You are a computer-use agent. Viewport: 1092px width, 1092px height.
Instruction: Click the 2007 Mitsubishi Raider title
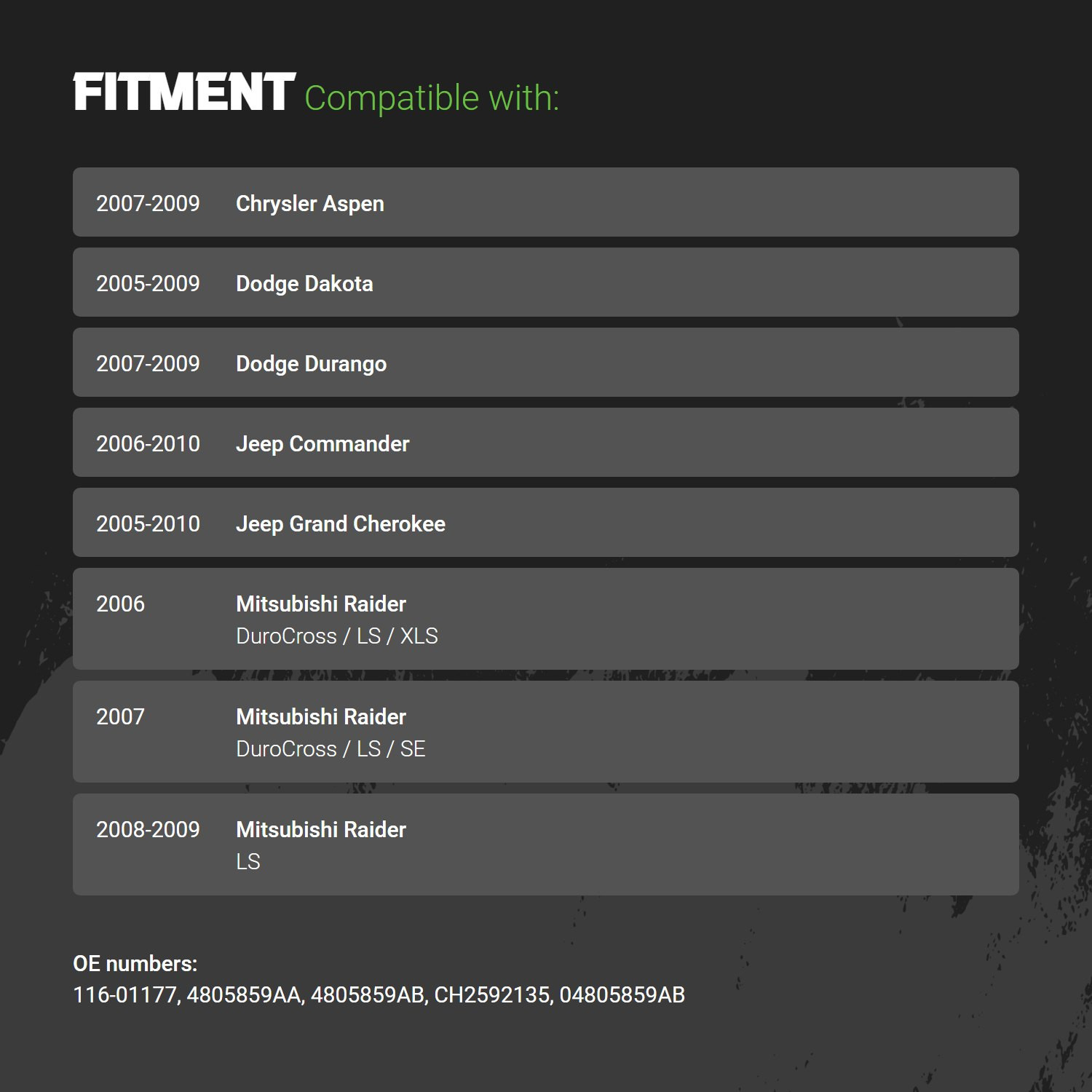pyautogui.click(x=321, y=717)
